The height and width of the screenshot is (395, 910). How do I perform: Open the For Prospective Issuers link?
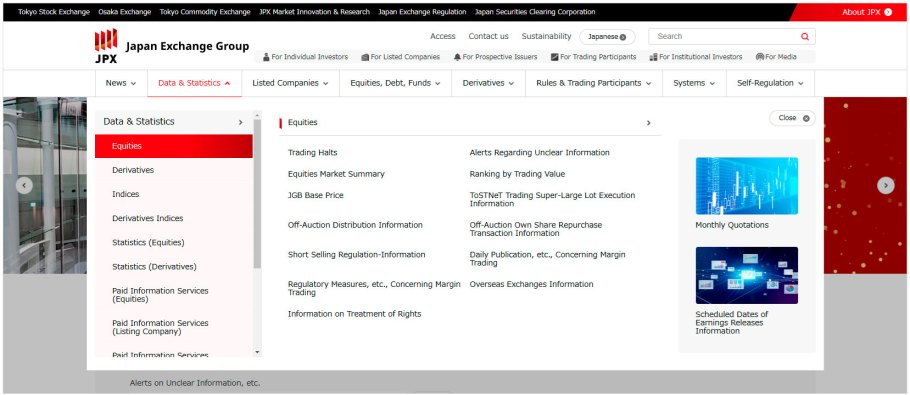pyautogui.click(x=496, y=57)
